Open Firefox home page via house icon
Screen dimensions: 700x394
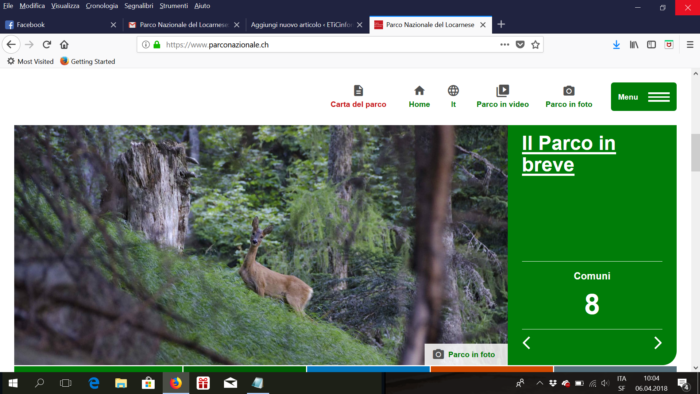pos(64,44)
